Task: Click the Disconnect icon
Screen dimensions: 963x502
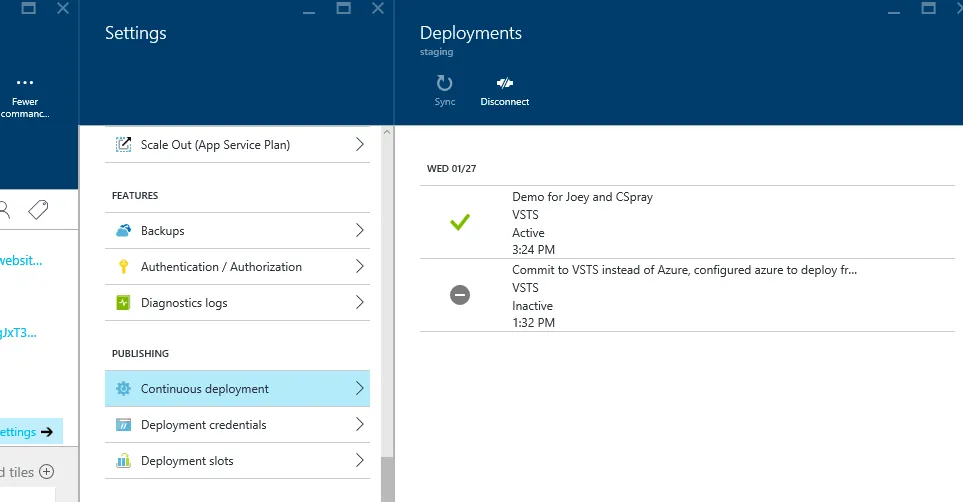Action: (x=504, y=84)
